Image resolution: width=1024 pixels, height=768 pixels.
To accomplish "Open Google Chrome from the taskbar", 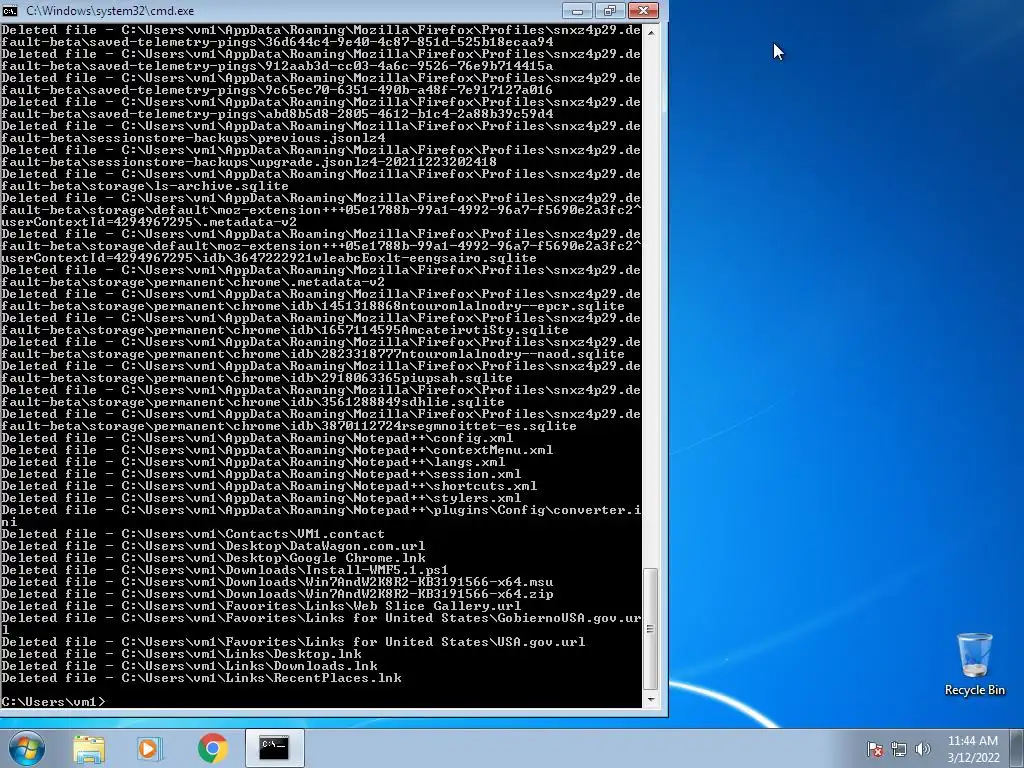I will (212, 748).
